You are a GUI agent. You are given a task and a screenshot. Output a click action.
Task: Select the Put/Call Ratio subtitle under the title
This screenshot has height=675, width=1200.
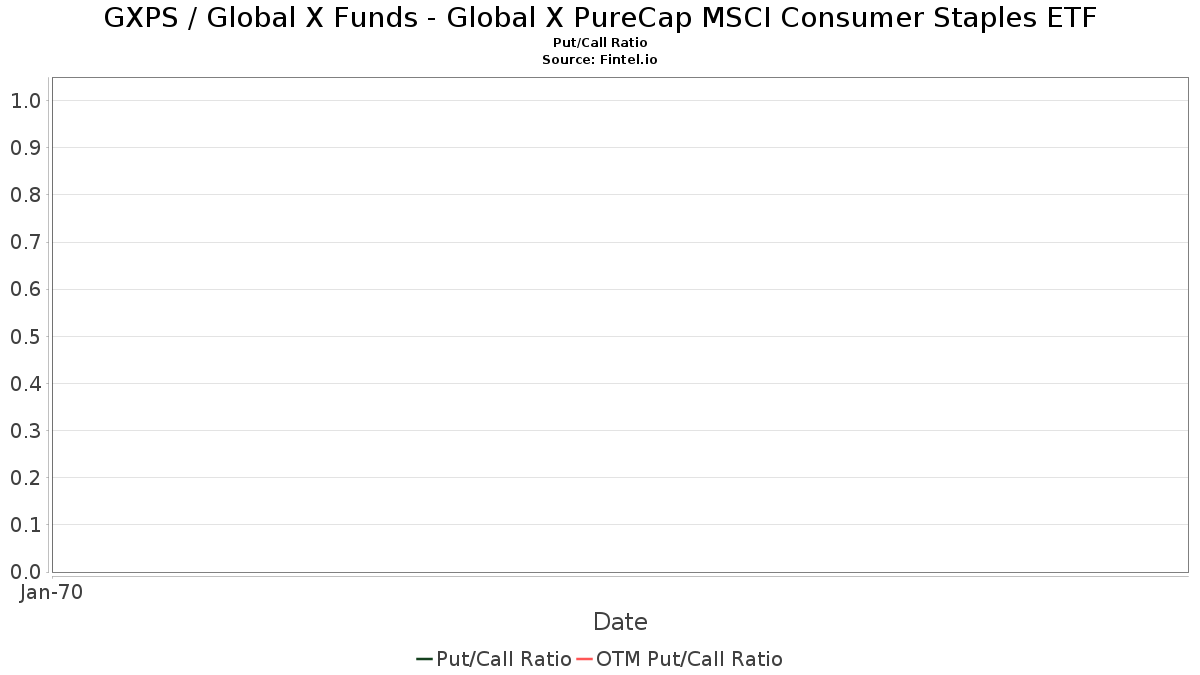(600, 43)
